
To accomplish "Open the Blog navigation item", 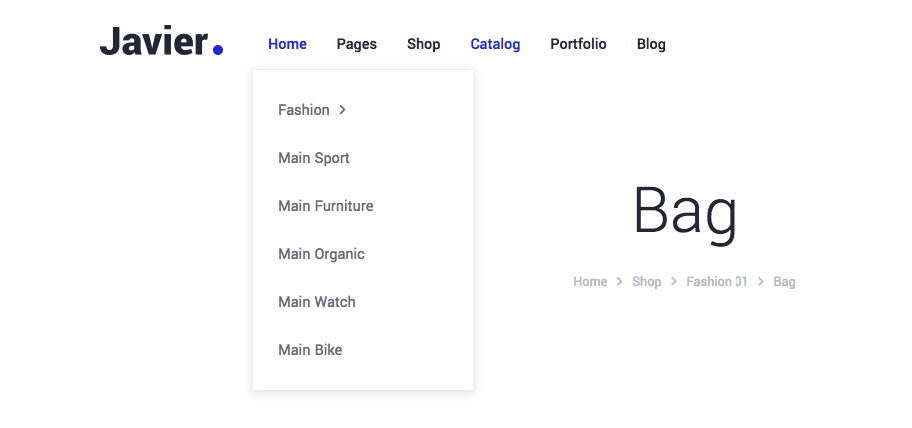I will click(x=651, y=44).
